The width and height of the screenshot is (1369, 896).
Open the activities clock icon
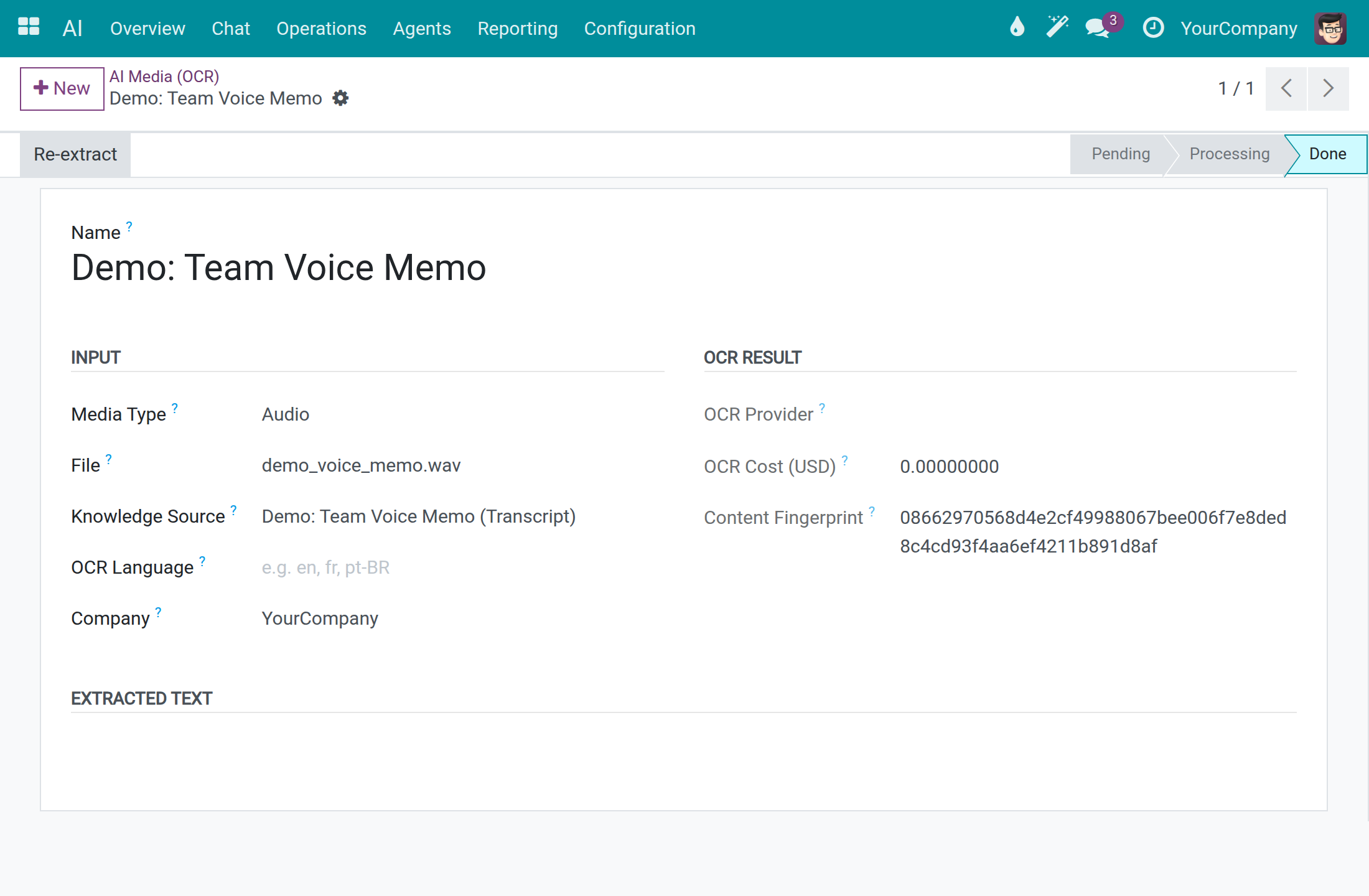pos(1153,27)
